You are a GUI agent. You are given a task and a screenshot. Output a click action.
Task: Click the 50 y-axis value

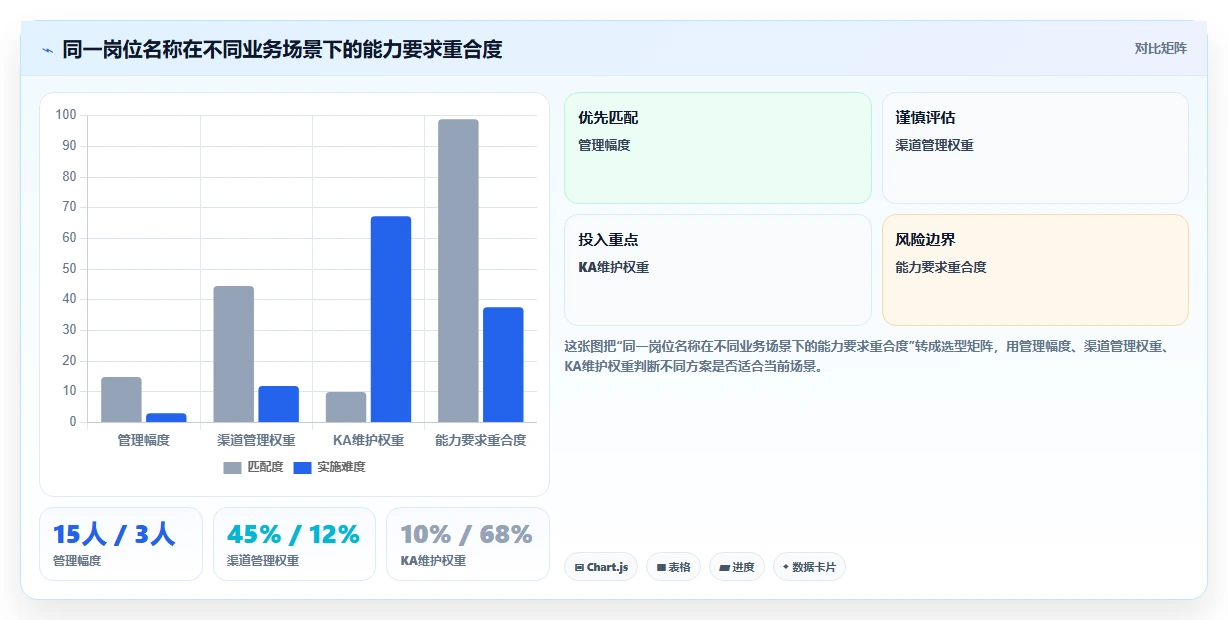pyautogui.click(x=69, y=269)
